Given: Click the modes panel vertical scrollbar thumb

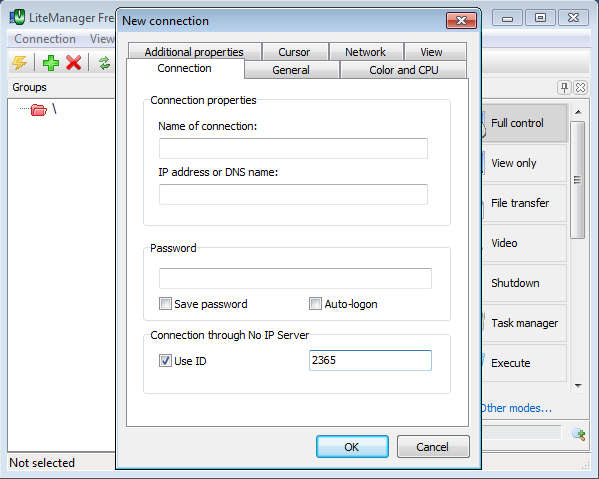Looking at the screenshot, I should coord(578,180).
